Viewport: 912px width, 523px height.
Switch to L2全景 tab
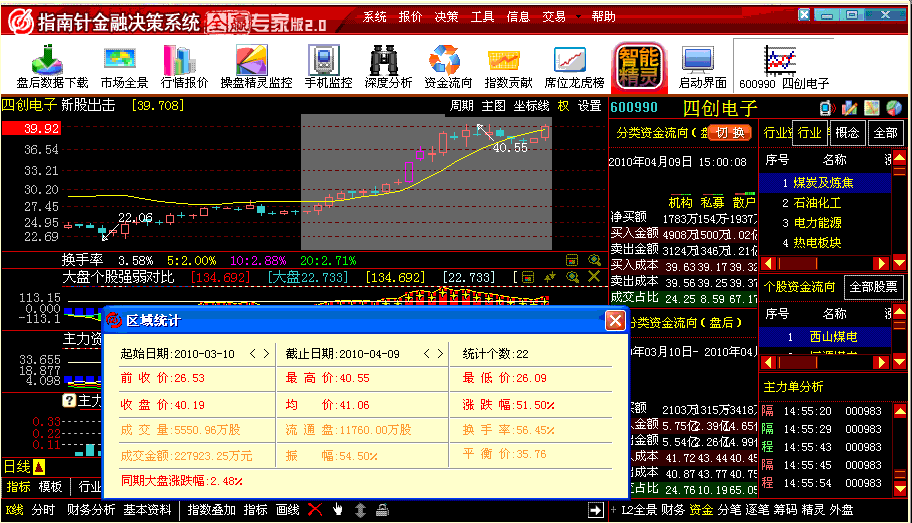click(x=639, y=510)
